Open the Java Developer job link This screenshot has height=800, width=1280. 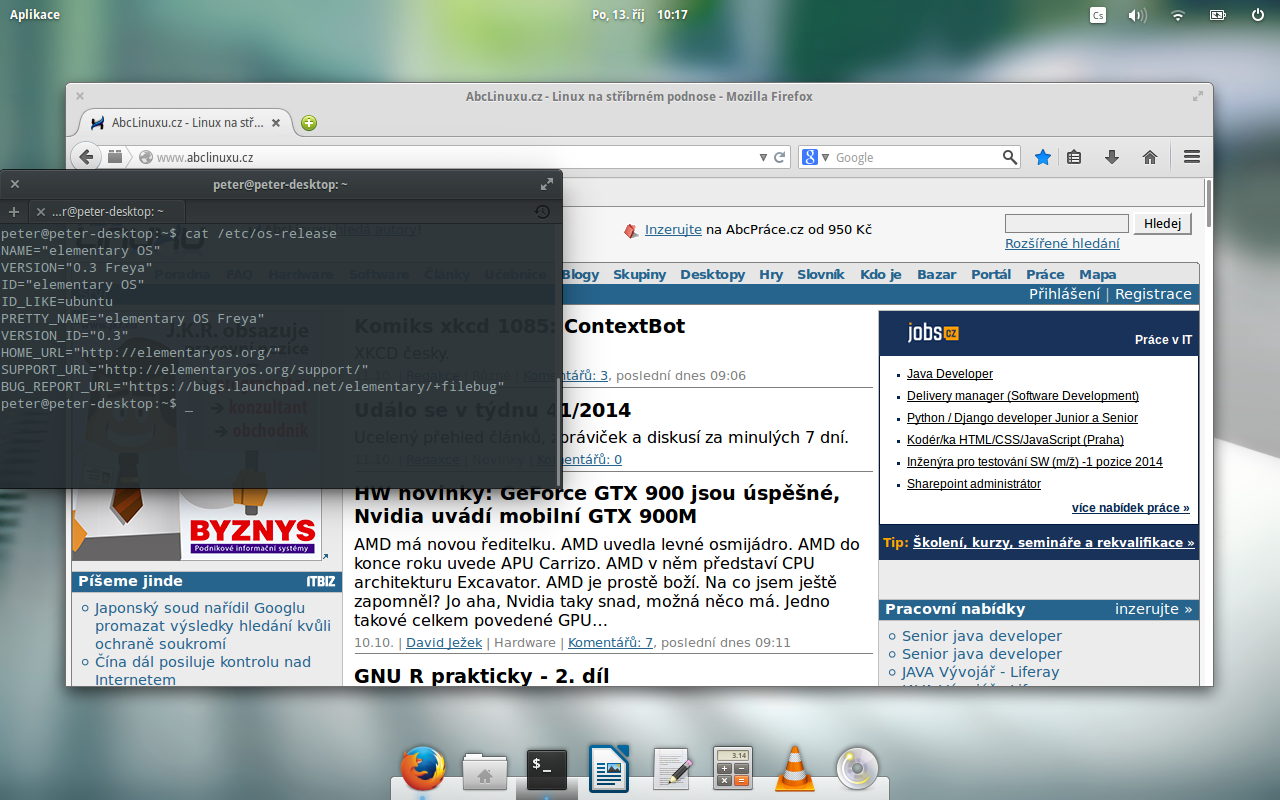click(950, 374)
